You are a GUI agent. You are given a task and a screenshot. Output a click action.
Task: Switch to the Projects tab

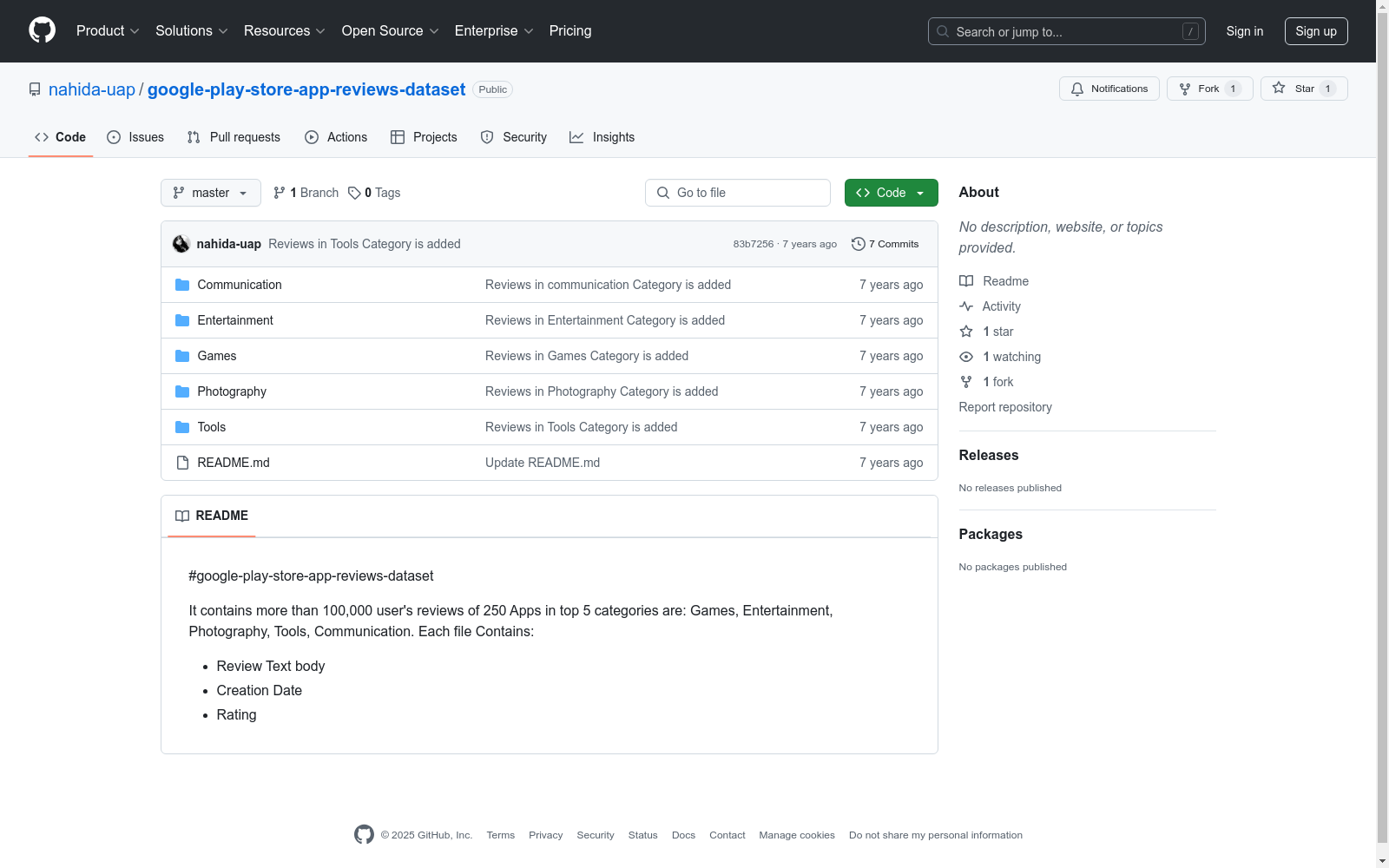click(424, 137)
